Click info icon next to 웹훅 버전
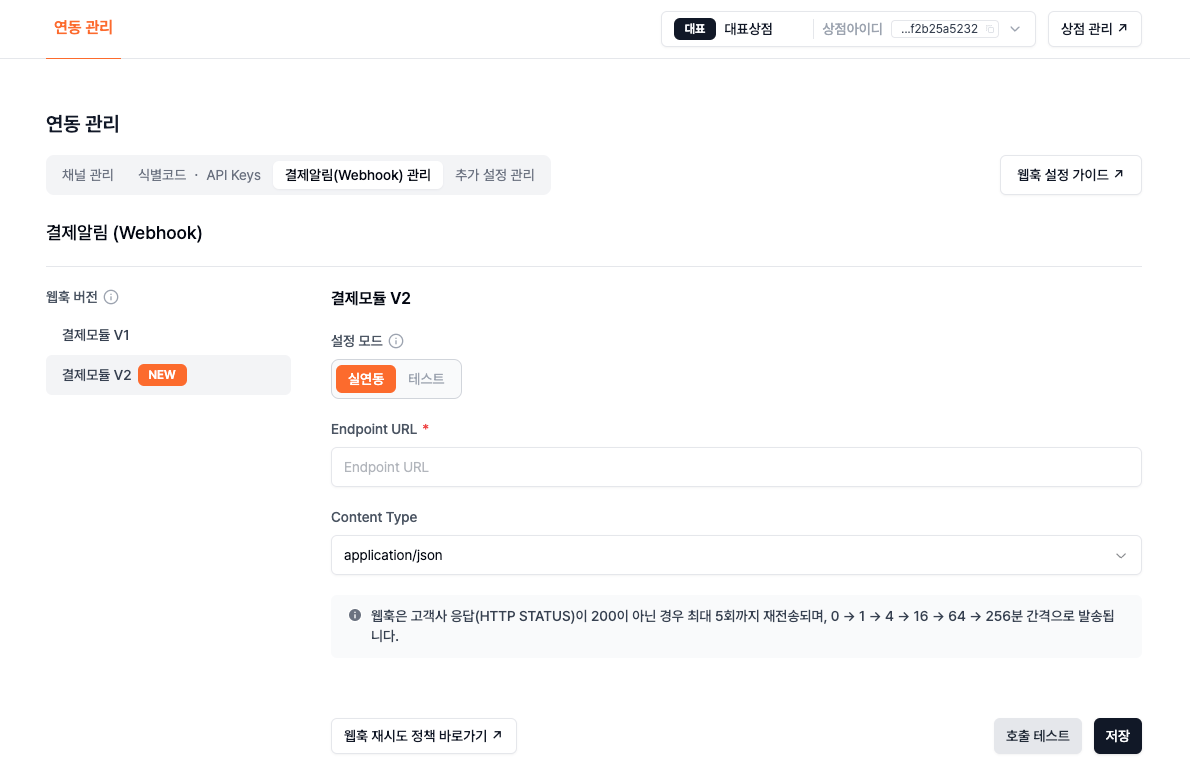Viewport: 1190px width, 778px height. [111, 297]
